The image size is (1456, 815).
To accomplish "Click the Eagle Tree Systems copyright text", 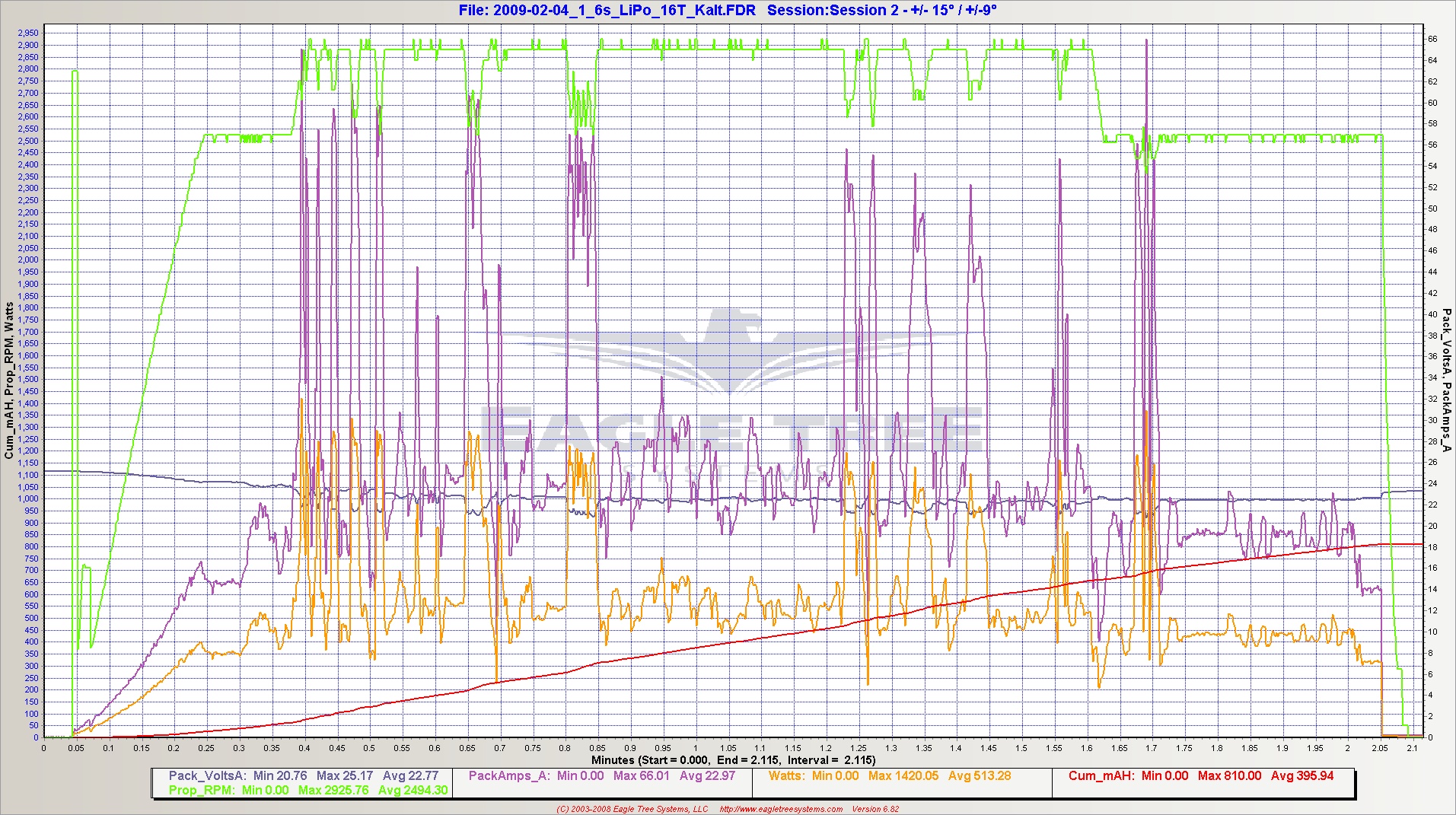I will point(633,809).
